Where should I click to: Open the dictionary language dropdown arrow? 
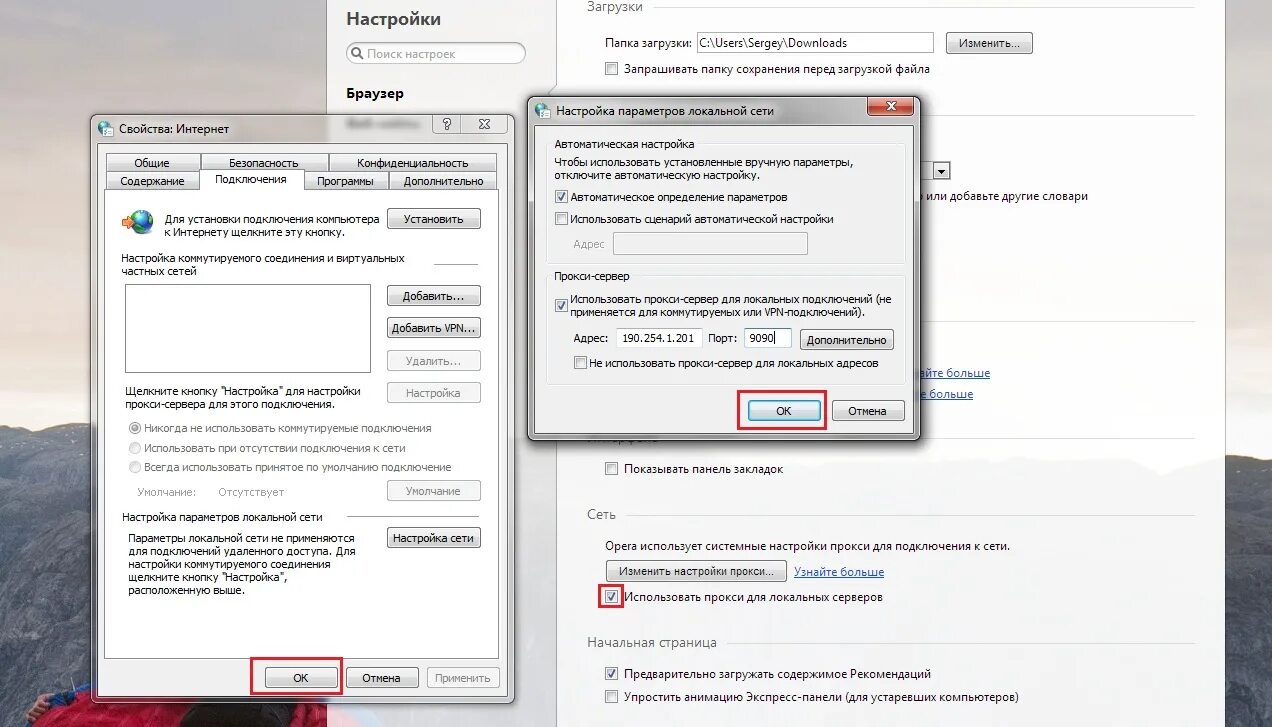942,171
